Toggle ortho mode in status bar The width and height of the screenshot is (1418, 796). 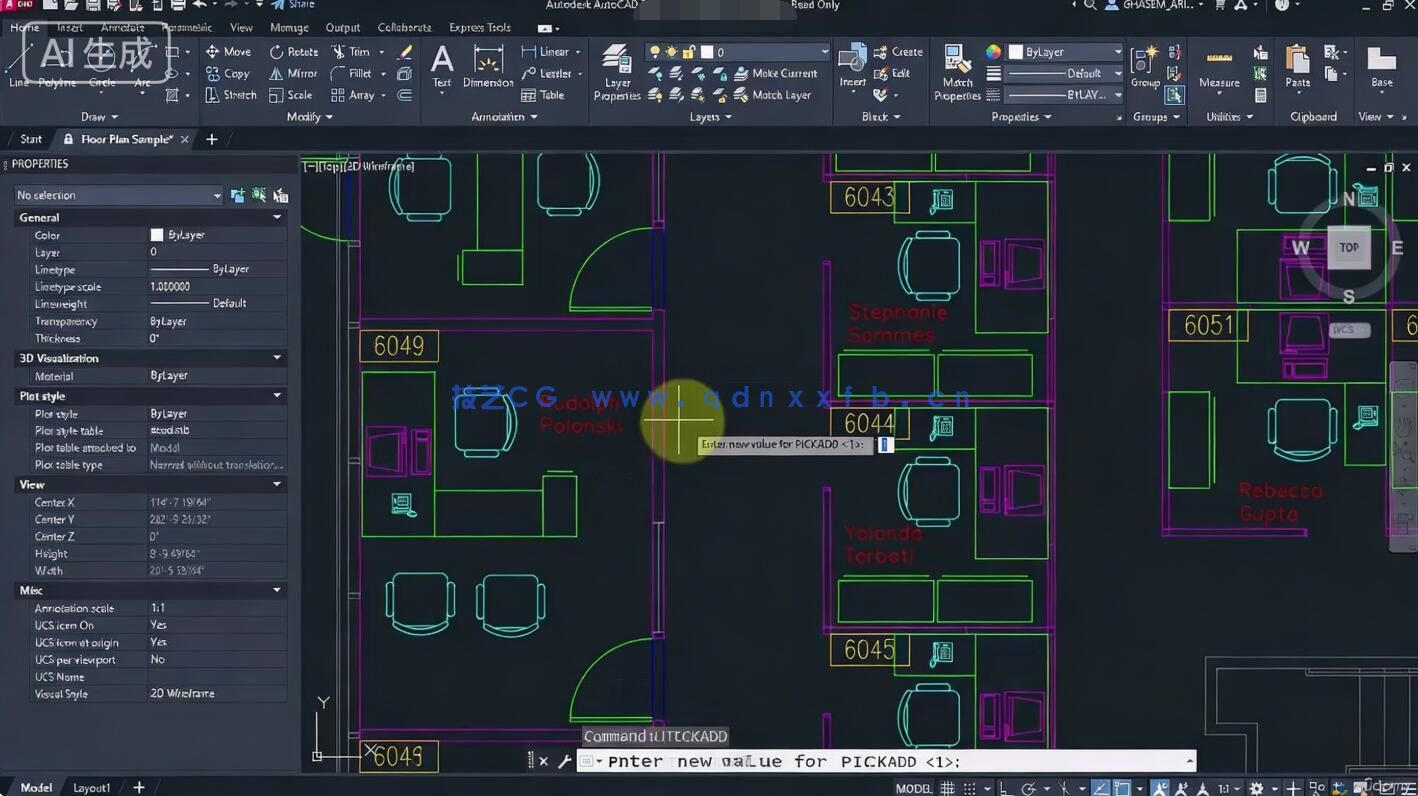[1005, 787]
